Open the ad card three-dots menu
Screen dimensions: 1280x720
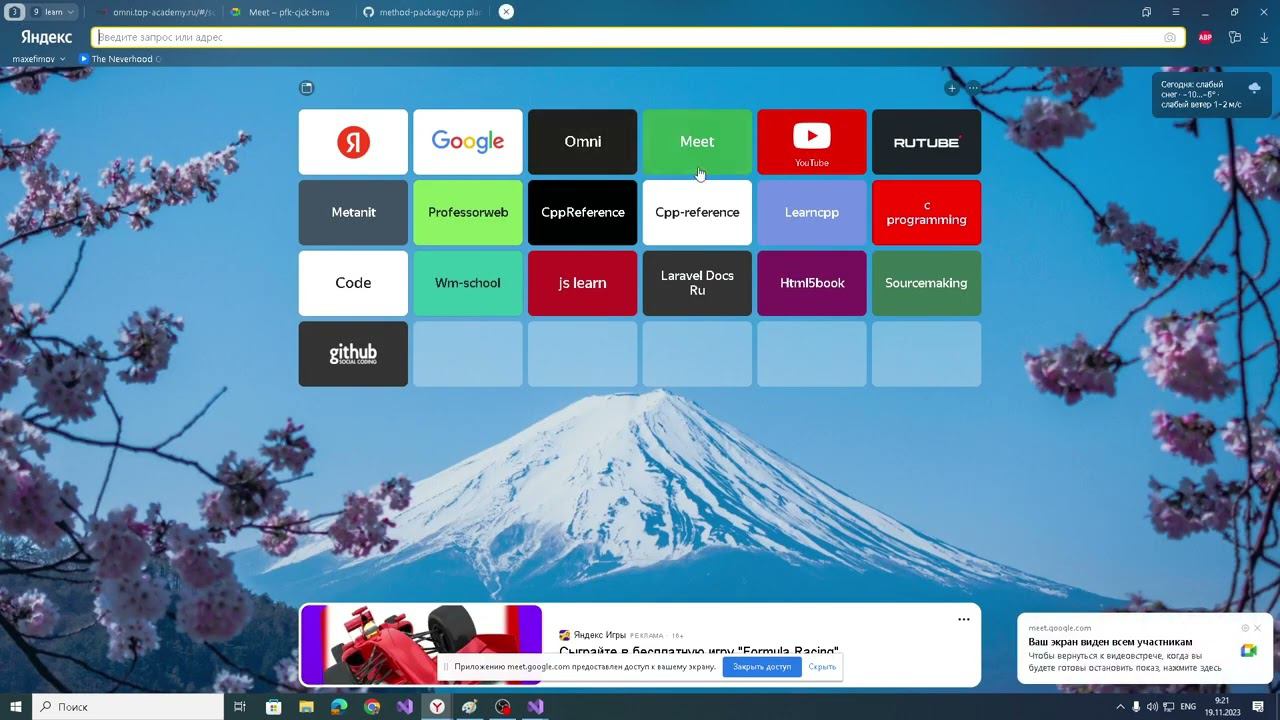(964, 619)
